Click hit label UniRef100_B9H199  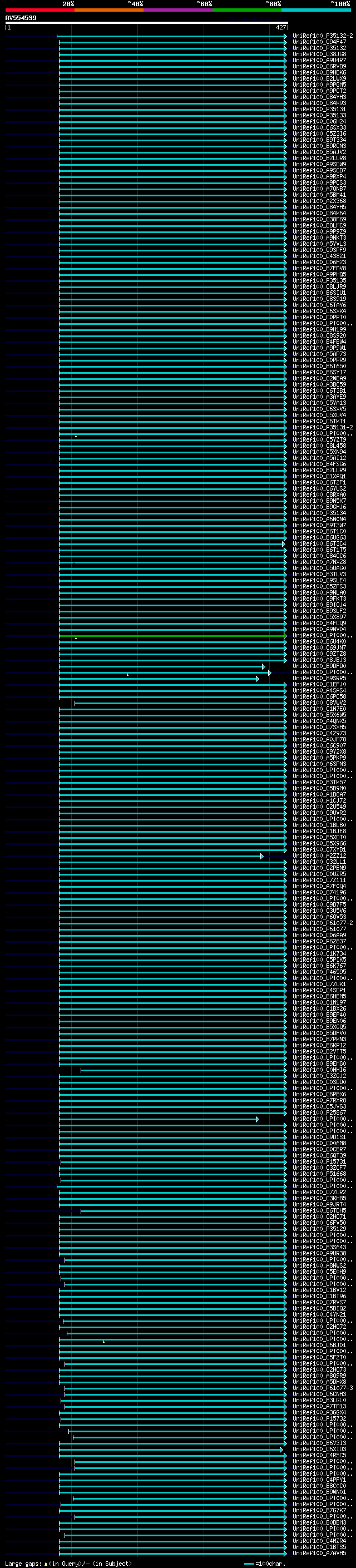(319, 329)
